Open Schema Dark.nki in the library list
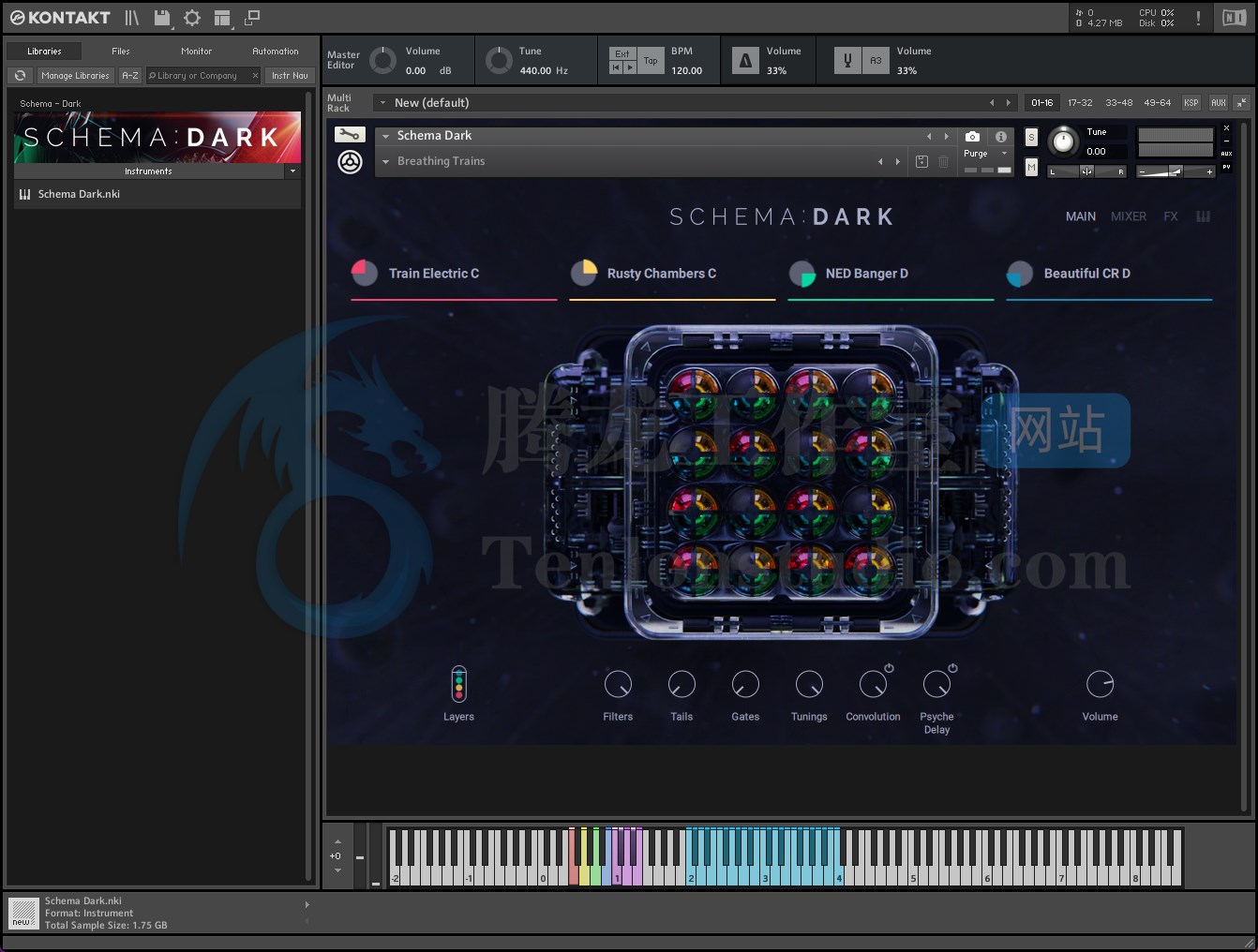 pyautogui.click(x=157, y=194)
